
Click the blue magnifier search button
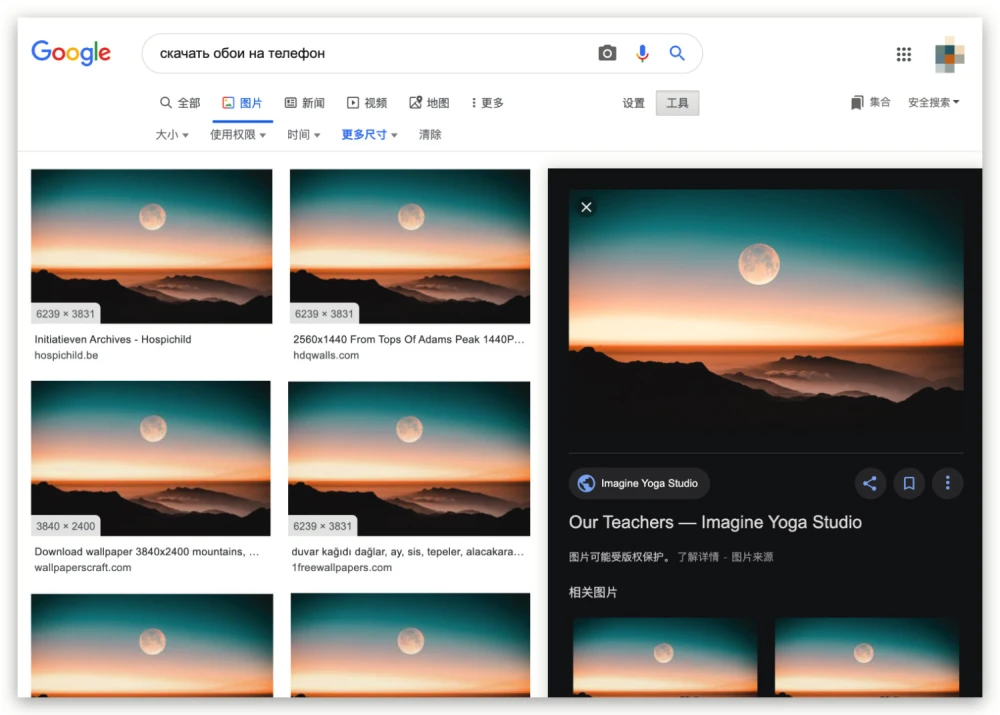click(677, 53)
